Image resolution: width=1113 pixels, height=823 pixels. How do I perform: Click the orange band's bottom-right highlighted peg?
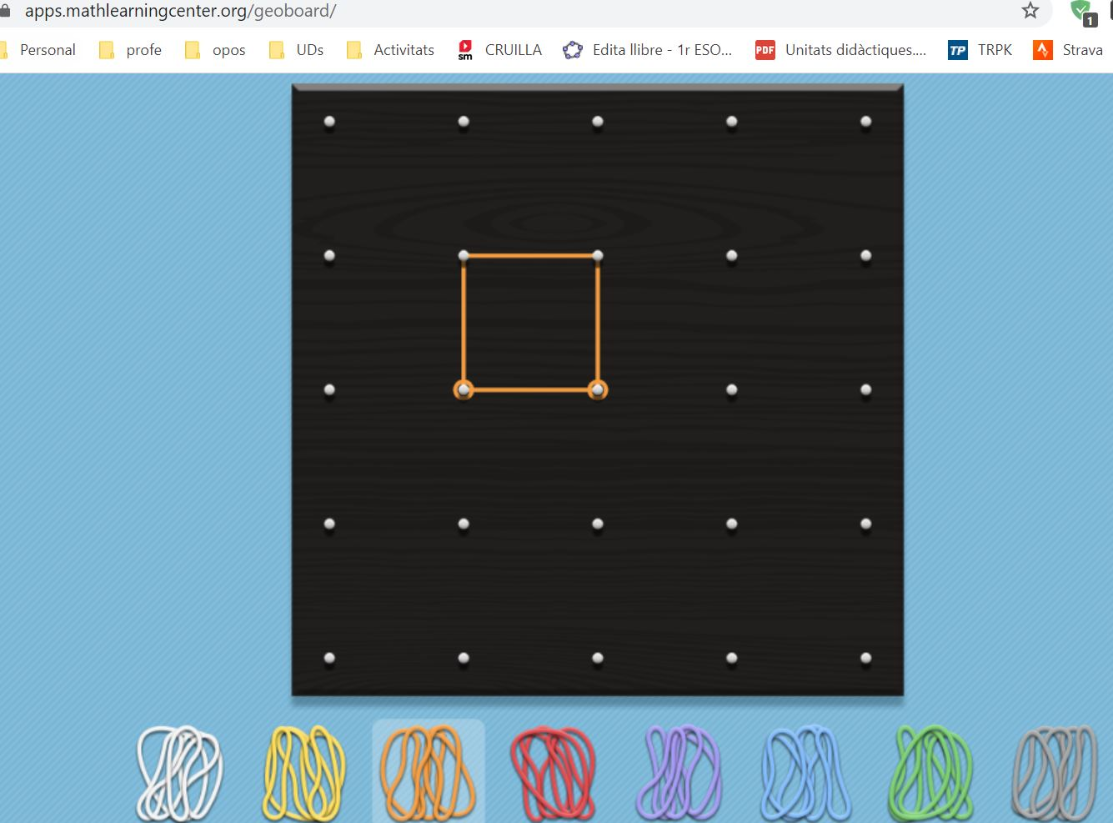point(598,390)
